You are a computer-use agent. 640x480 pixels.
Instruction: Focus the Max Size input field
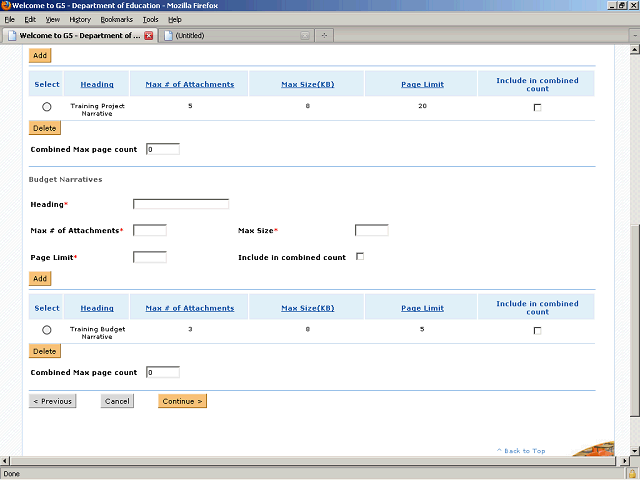371,230
